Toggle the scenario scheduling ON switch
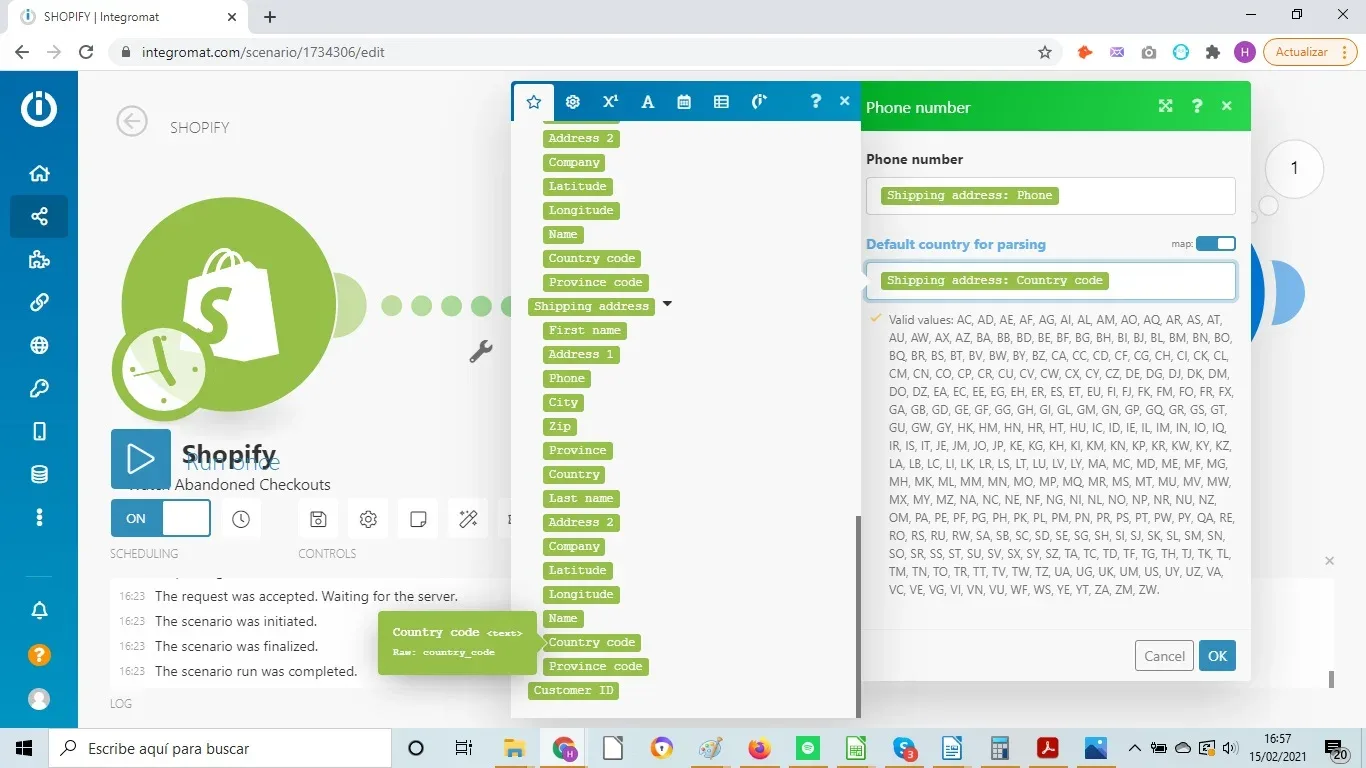This screenshot has height=768, width=1366. 161,518
